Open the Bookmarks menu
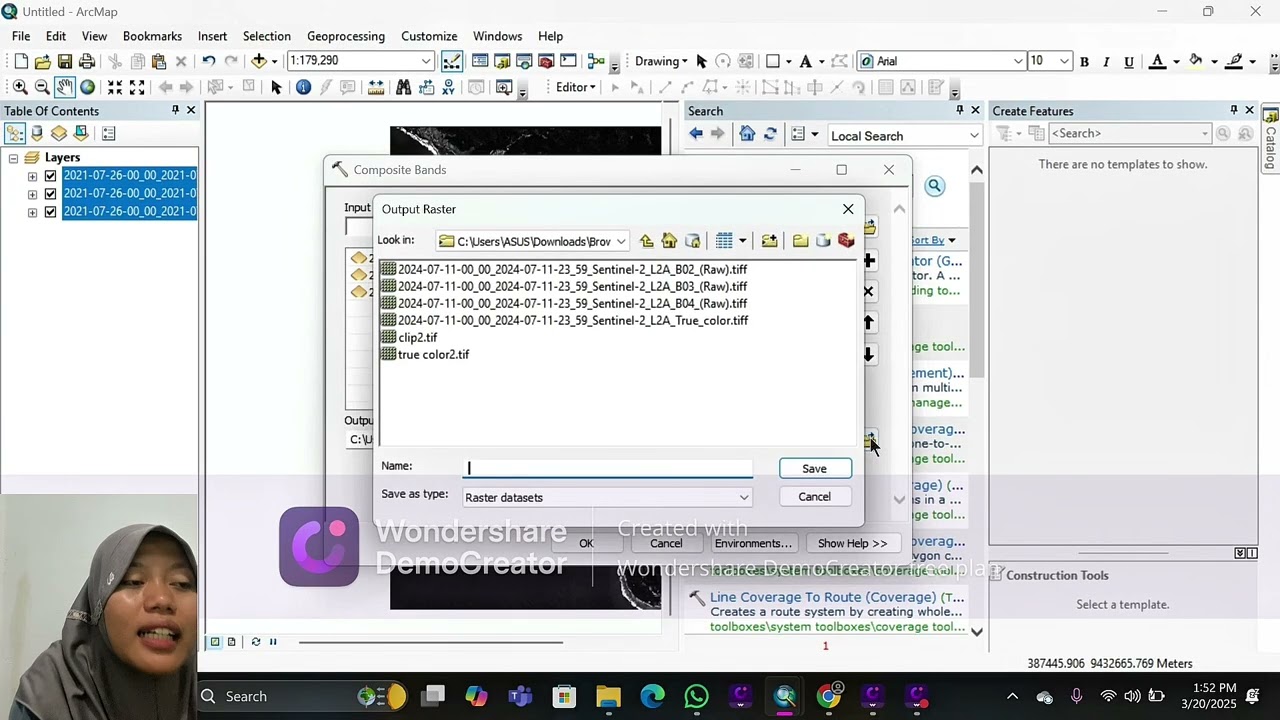1280x720 pixels. coord(152,36)
